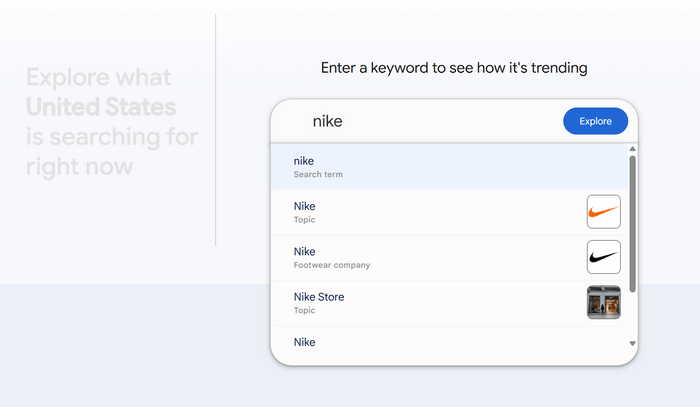Click the suggestion list scrollbar thumb
The height and width of the screenshot is (407, 700).
pyautogui.click(x=632, y=224)
